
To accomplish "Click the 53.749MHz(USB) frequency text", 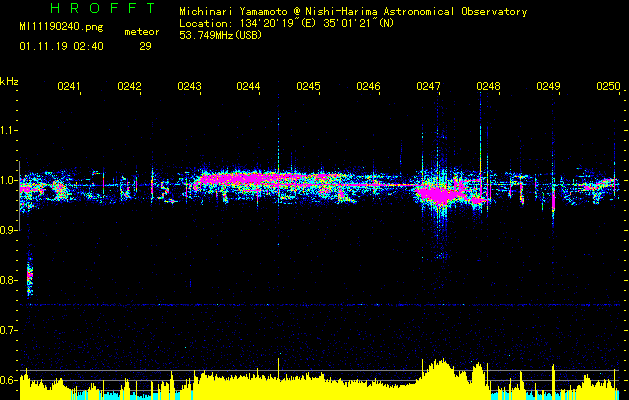I will click(221, 35).
